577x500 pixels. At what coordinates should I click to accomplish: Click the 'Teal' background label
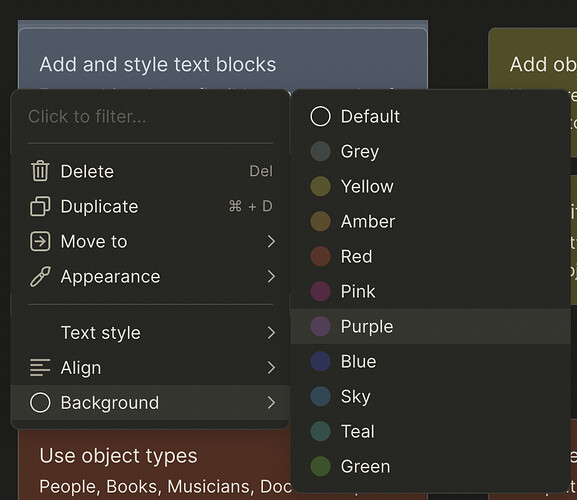(x=358, y=431)
